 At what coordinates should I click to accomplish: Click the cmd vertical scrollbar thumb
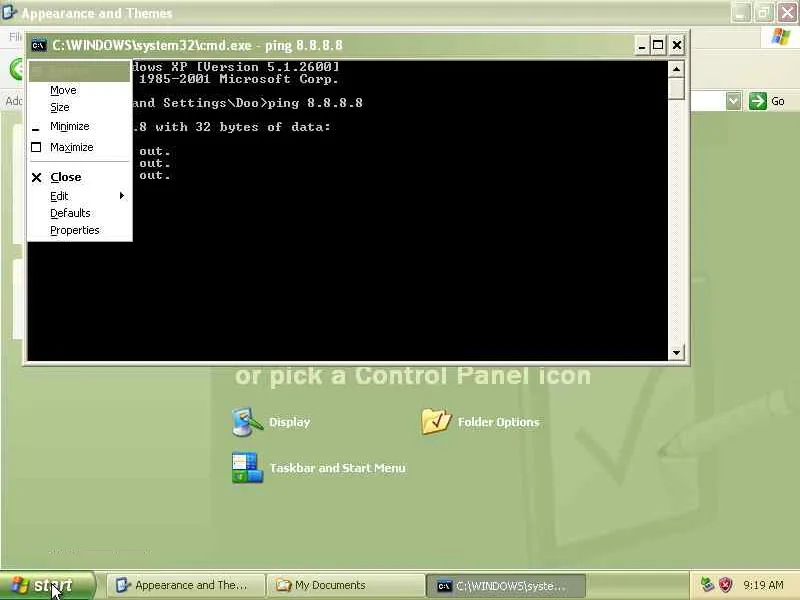coord(676,88)
